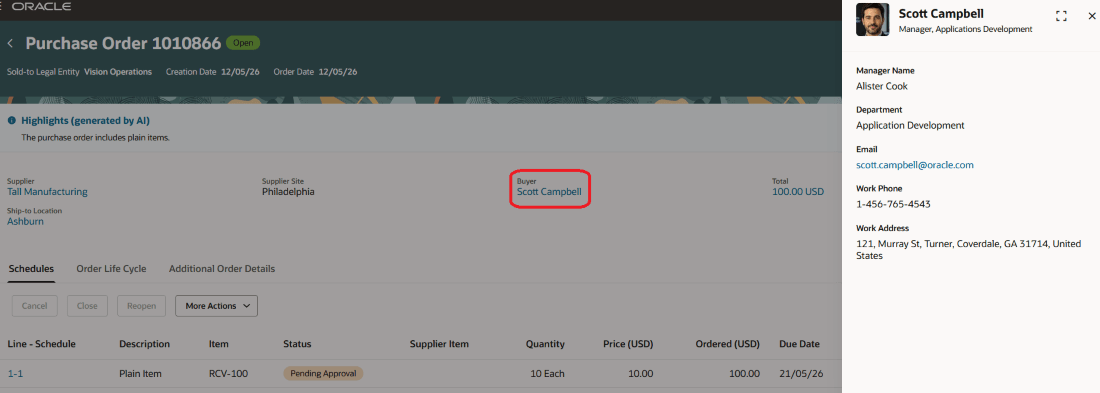Click the Highlights info icon
The image size is (1100, 393).
(x=12, y=121)
